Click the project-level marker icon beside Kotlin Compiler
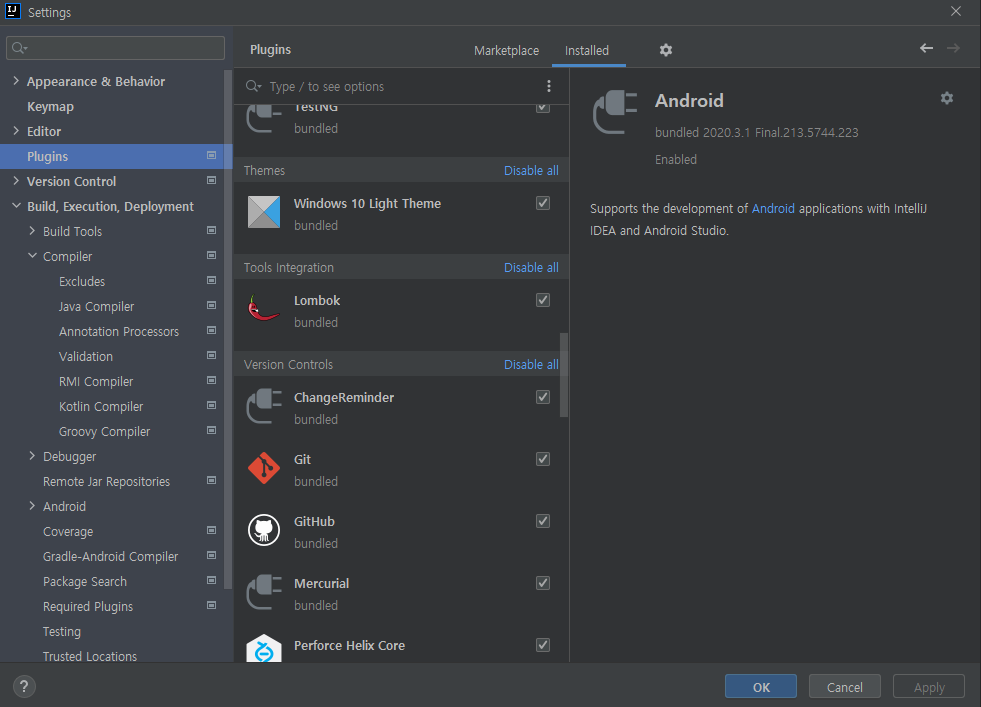 (211, 405)
